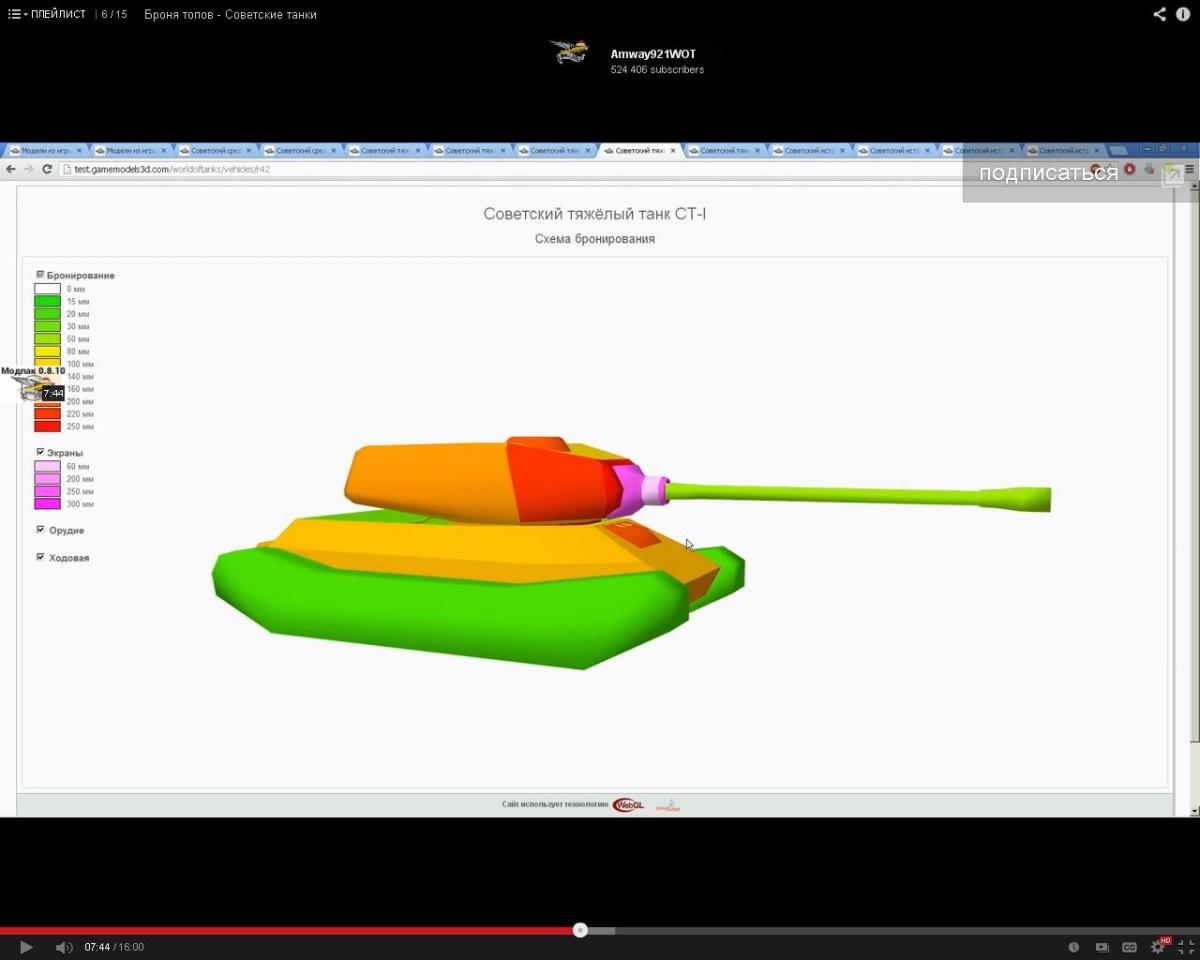The height and width of the screenshot is (960, 1200).
Task: Click the share icon at top right
Action: 1160,14
